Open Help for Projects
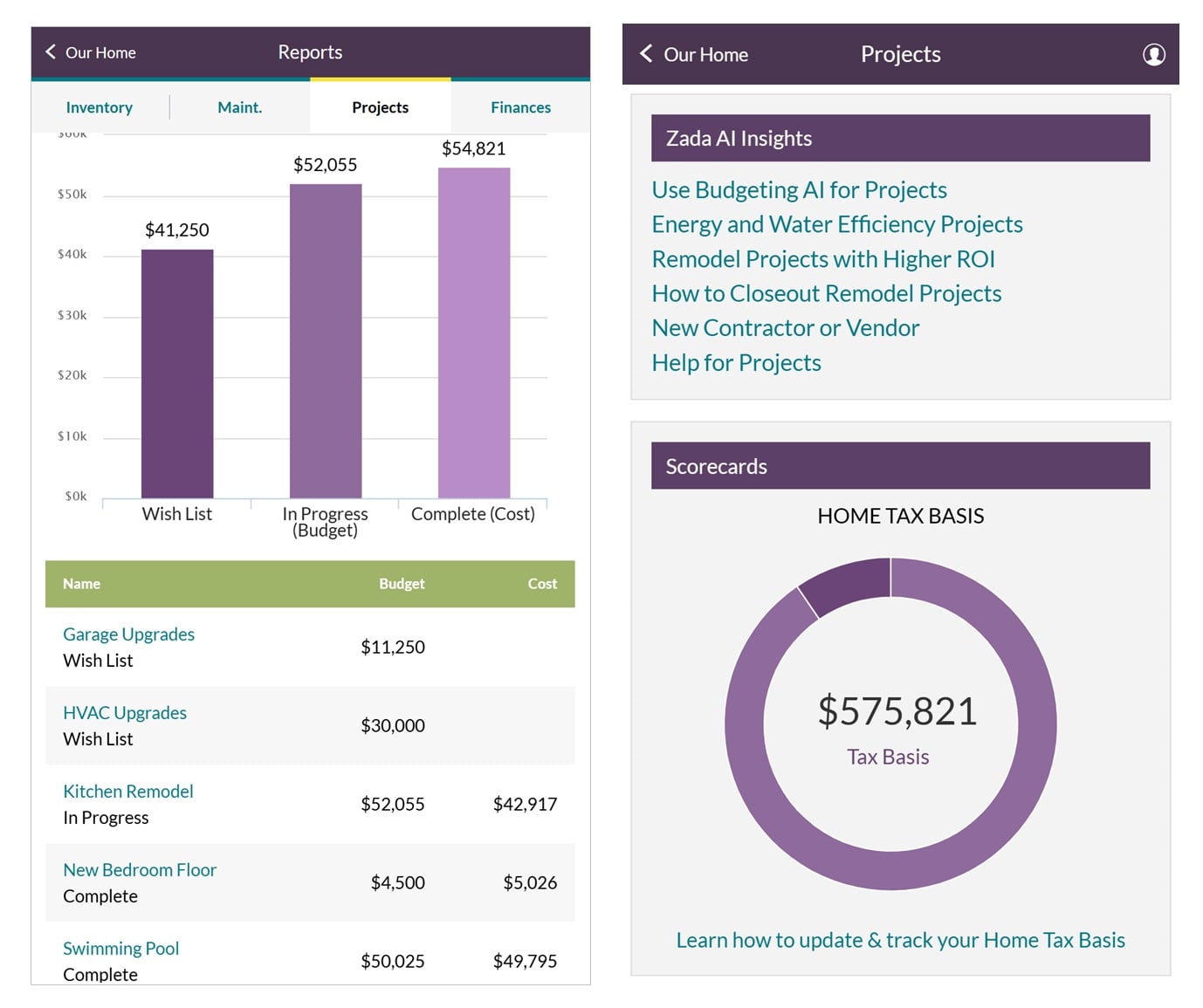1203x1008 pixels. point(736,362)
